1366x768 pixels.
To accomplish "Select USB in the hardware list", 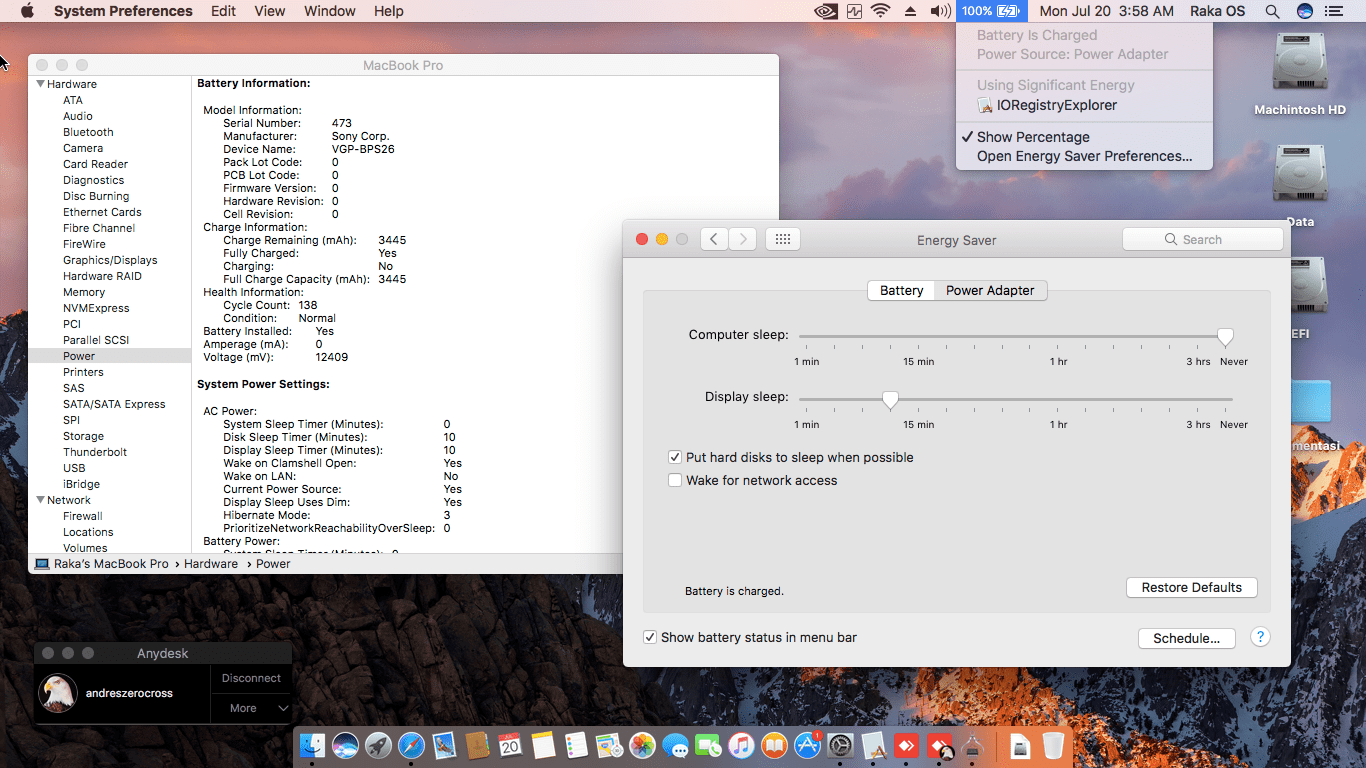I will pyautogui.click(x=74, y=468).
